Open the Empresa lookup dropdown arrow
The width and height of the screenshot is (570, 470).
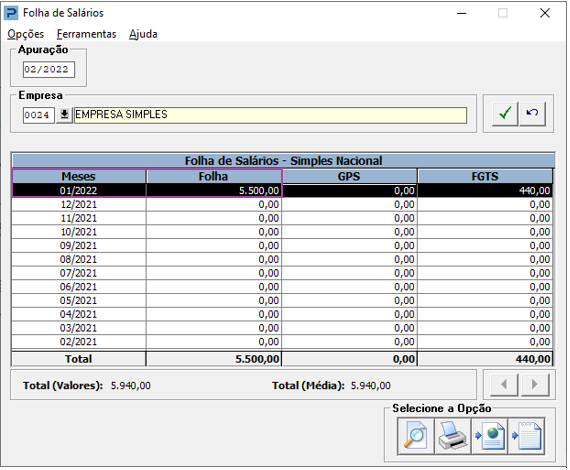(x=64, y=115)
